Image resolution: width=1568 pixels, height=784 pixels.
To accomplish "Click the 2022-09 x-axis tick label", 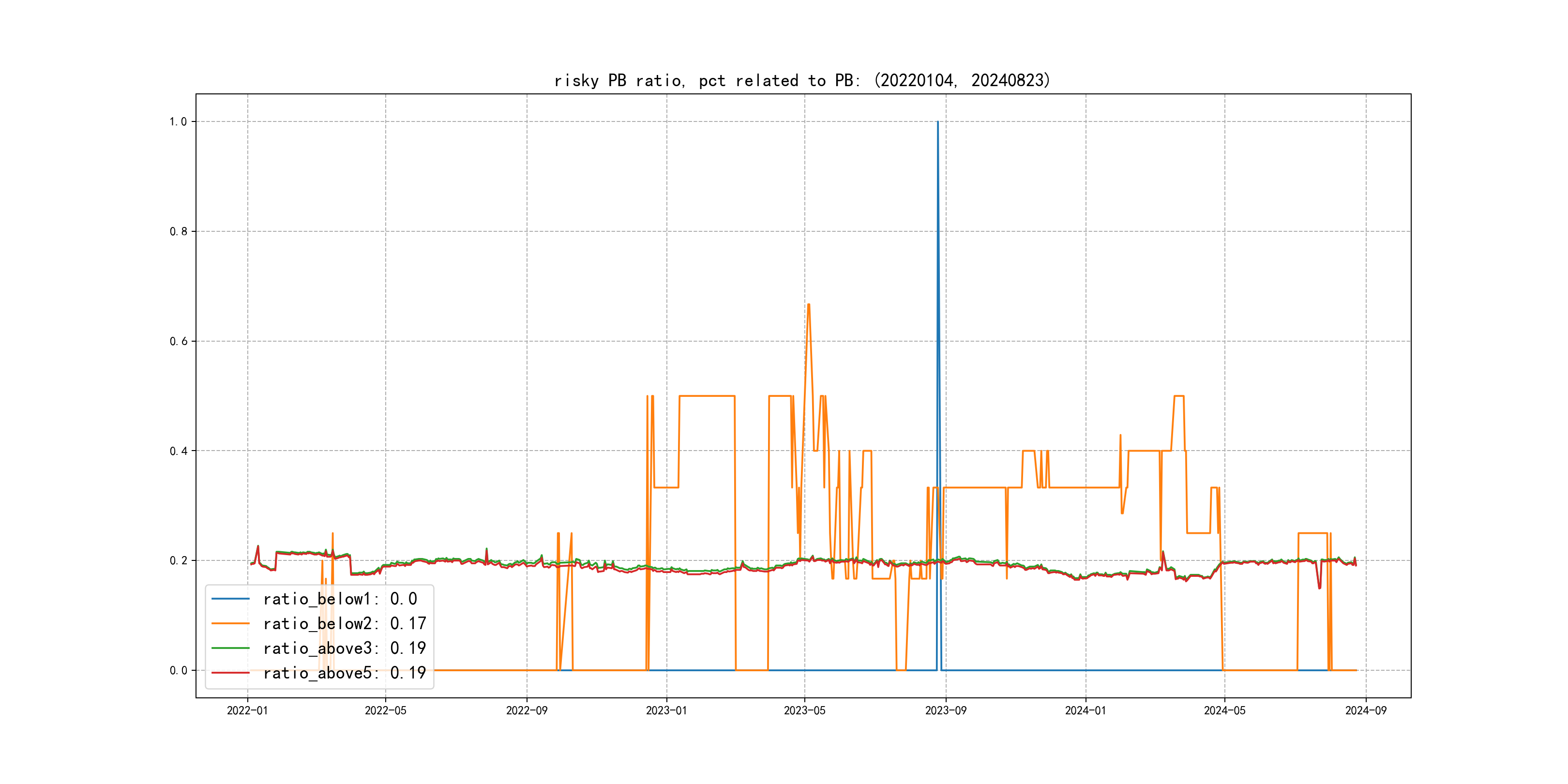I will point(527,710).
